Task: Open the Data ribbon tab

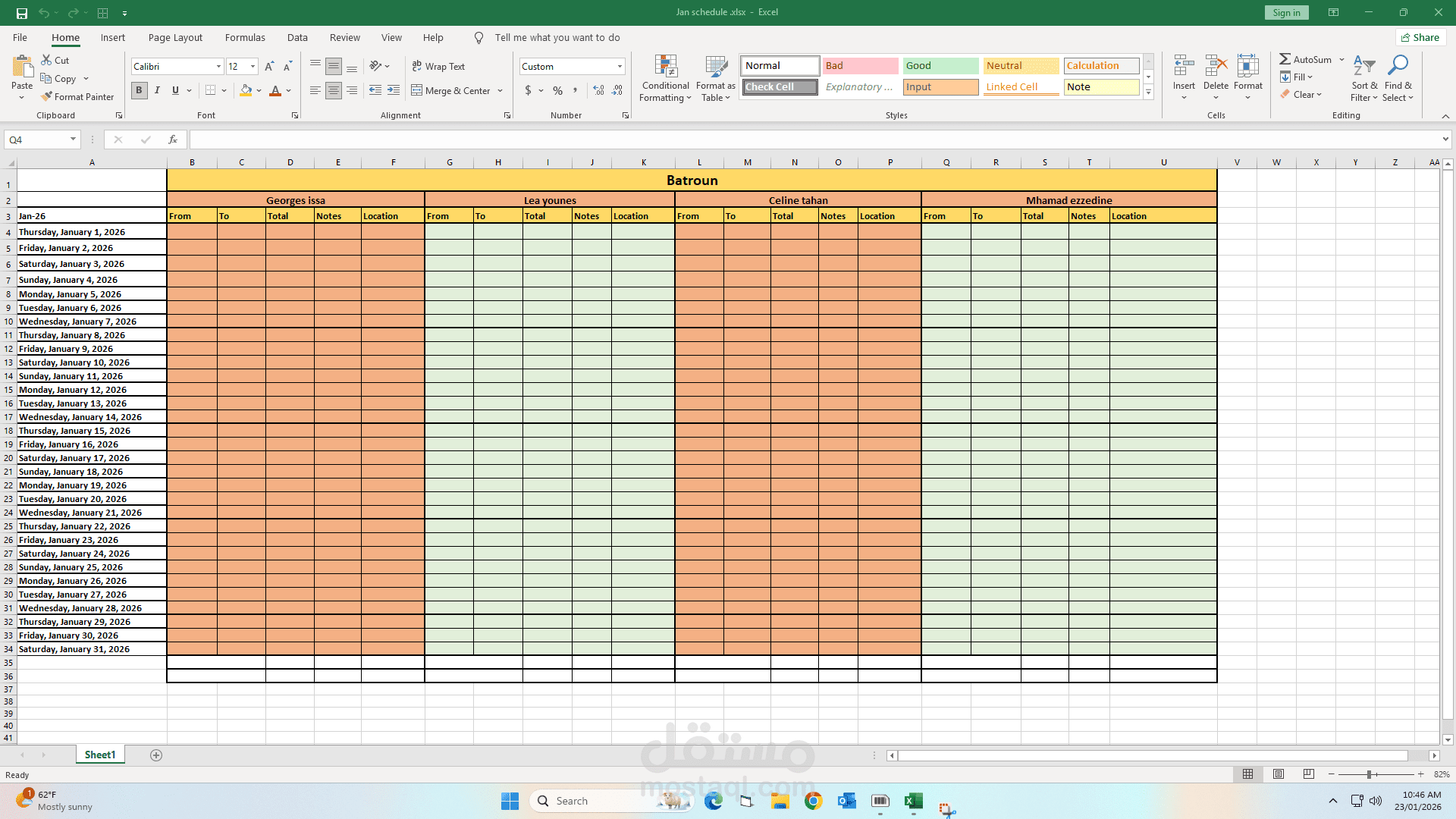Action: tap(297, 37)
